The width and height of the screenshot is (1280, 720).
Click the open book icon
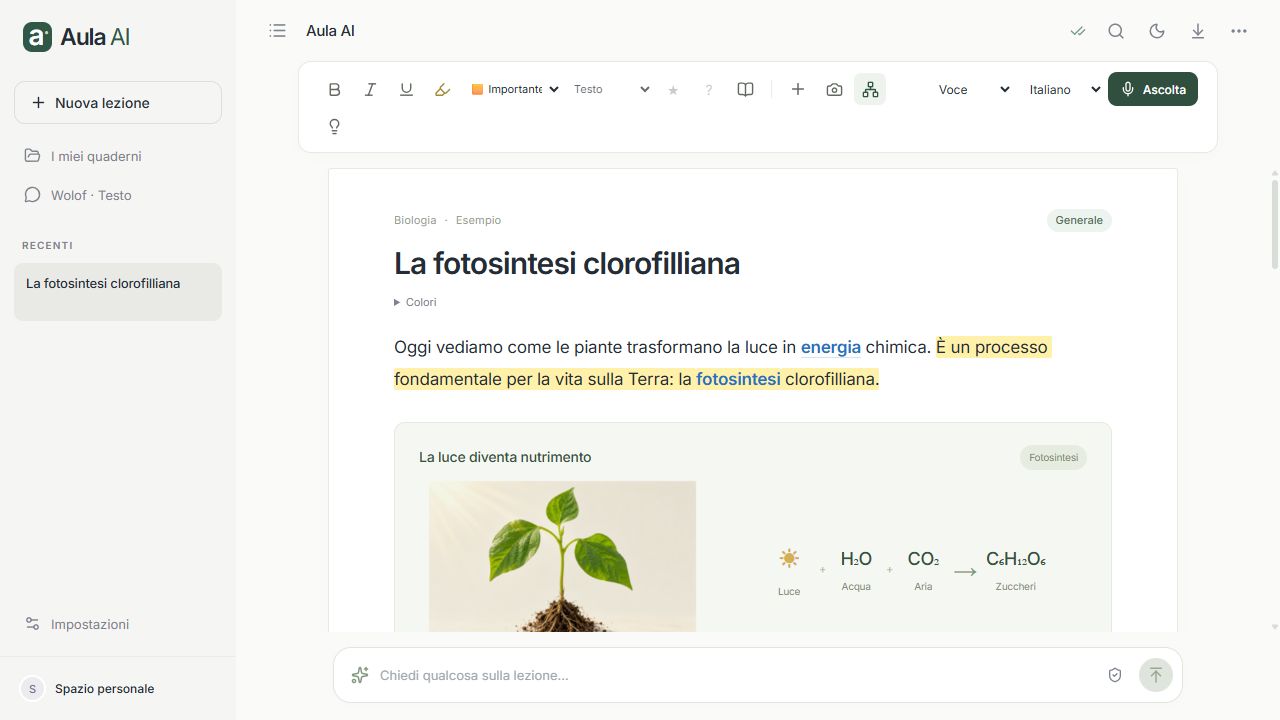point(745,90)
